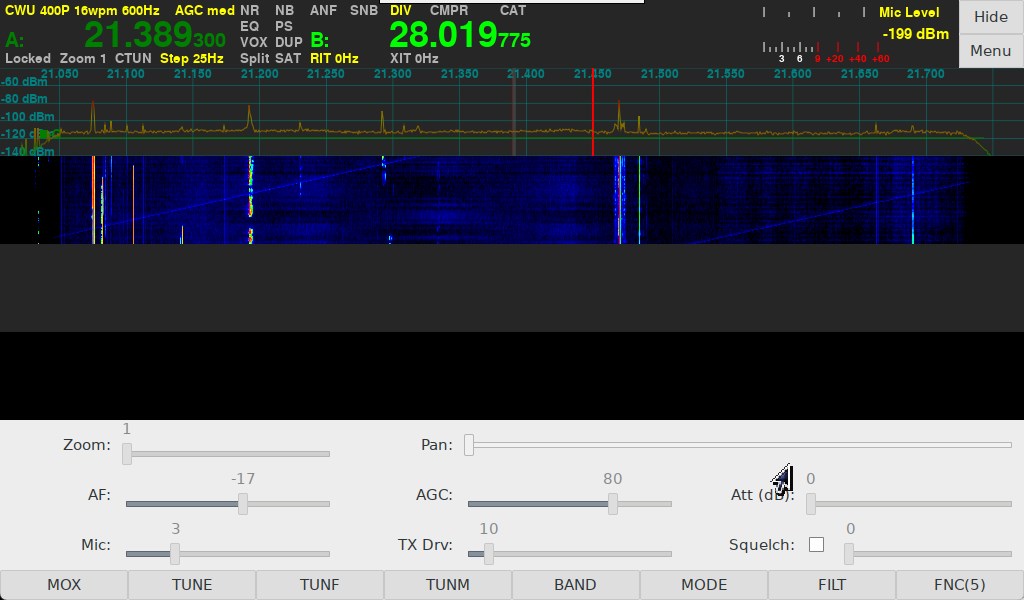Click the 21.500 frequency scale label
Screen dimensions: 1024x600
660,74
